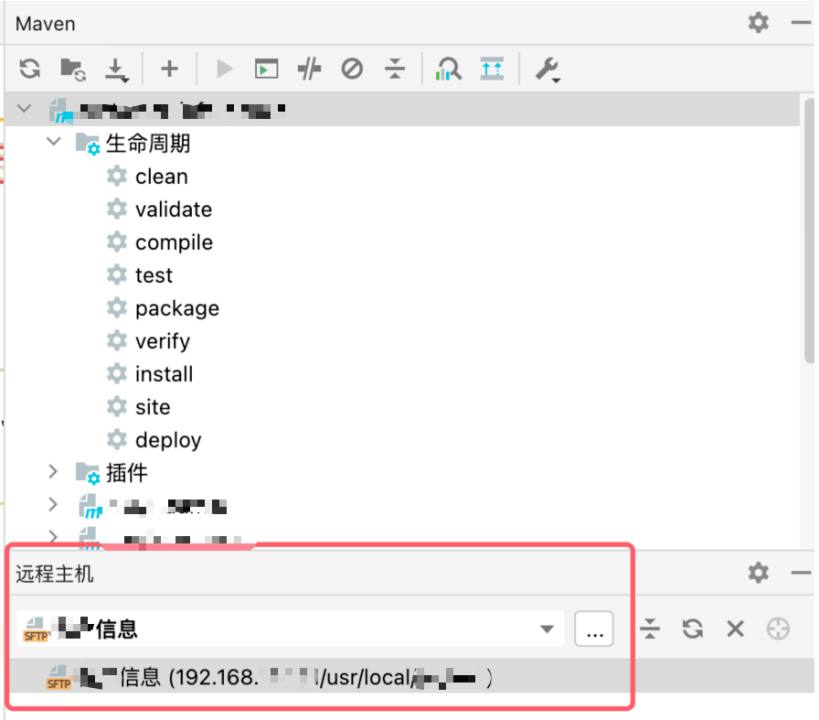
Task: Open 远程主机 panel gear options
Action: pyautogui.click(x=758, y=573)
